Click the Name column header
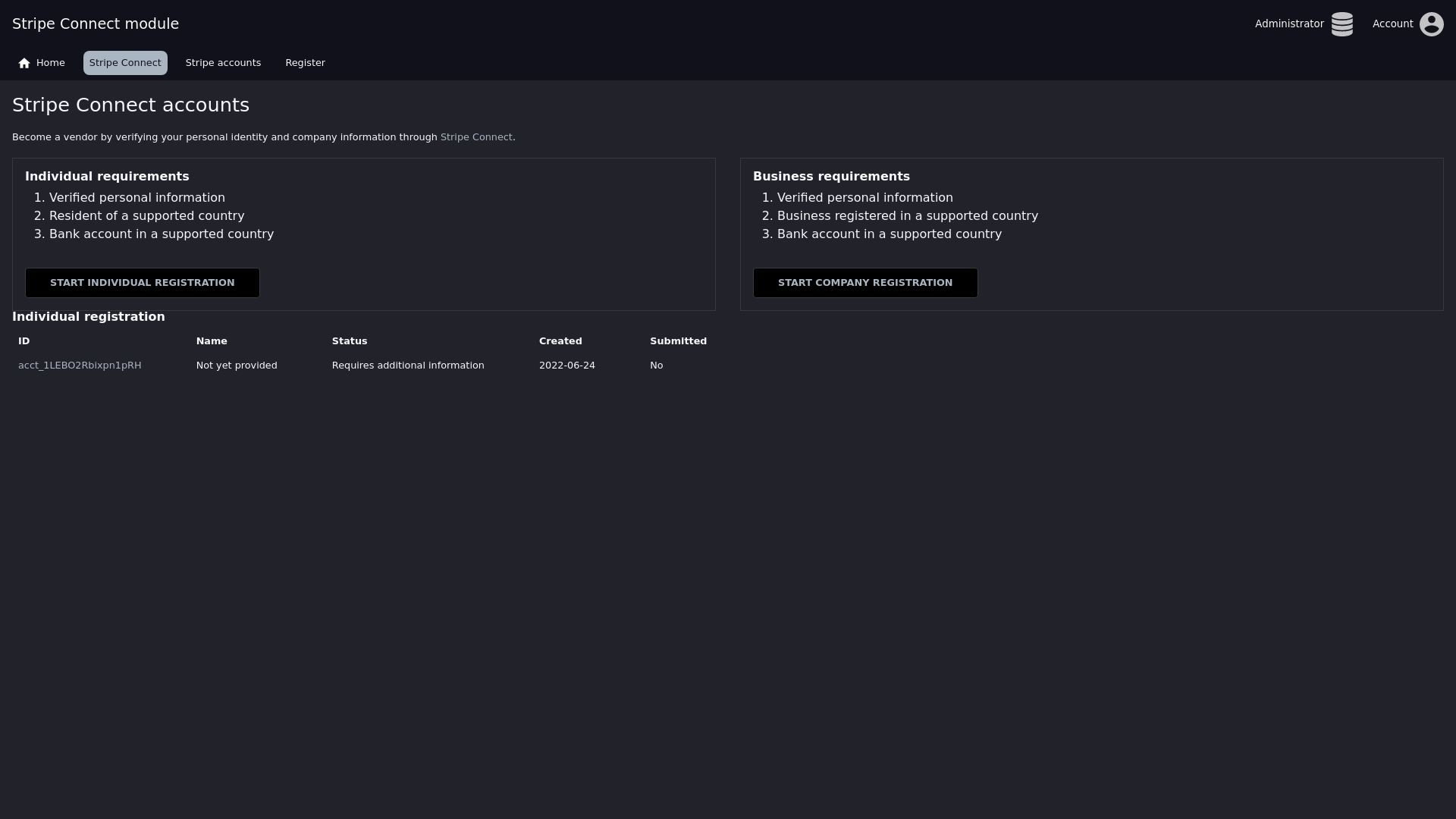1456x819 pixels. tap(212, 341)
